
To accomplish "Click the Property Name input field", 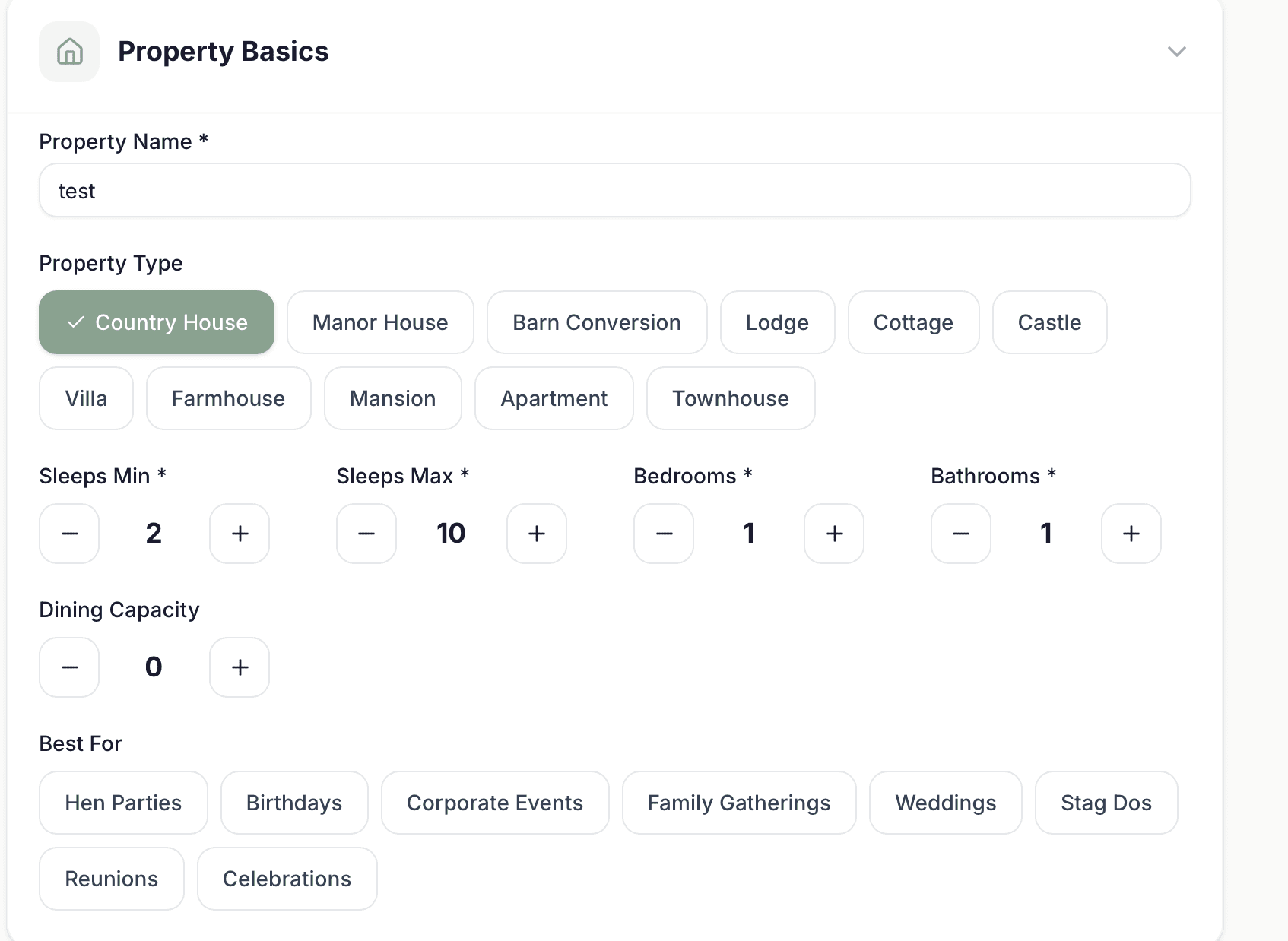I will pyautogui.click(x=614, y=191).
